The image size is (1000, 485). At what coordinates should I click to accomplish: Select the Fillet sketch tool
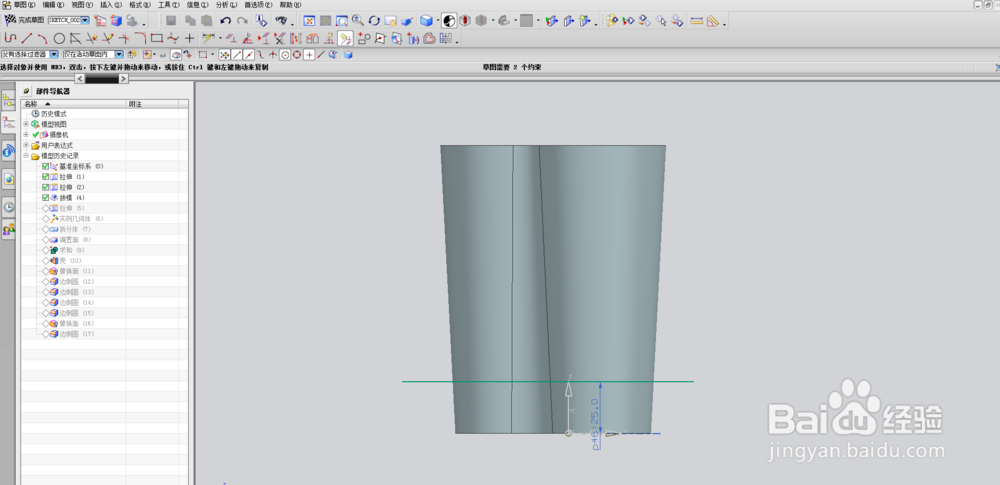[x=140, y=38]
